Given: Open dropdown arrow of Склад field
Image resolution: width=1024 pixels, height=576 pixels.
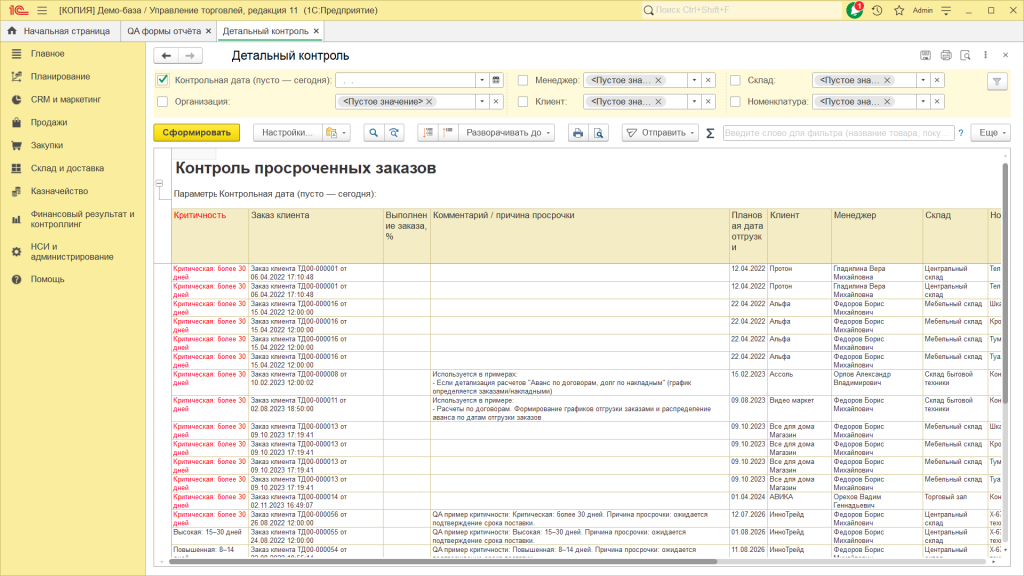Looking at the screenshot, I should click(923, 80).
